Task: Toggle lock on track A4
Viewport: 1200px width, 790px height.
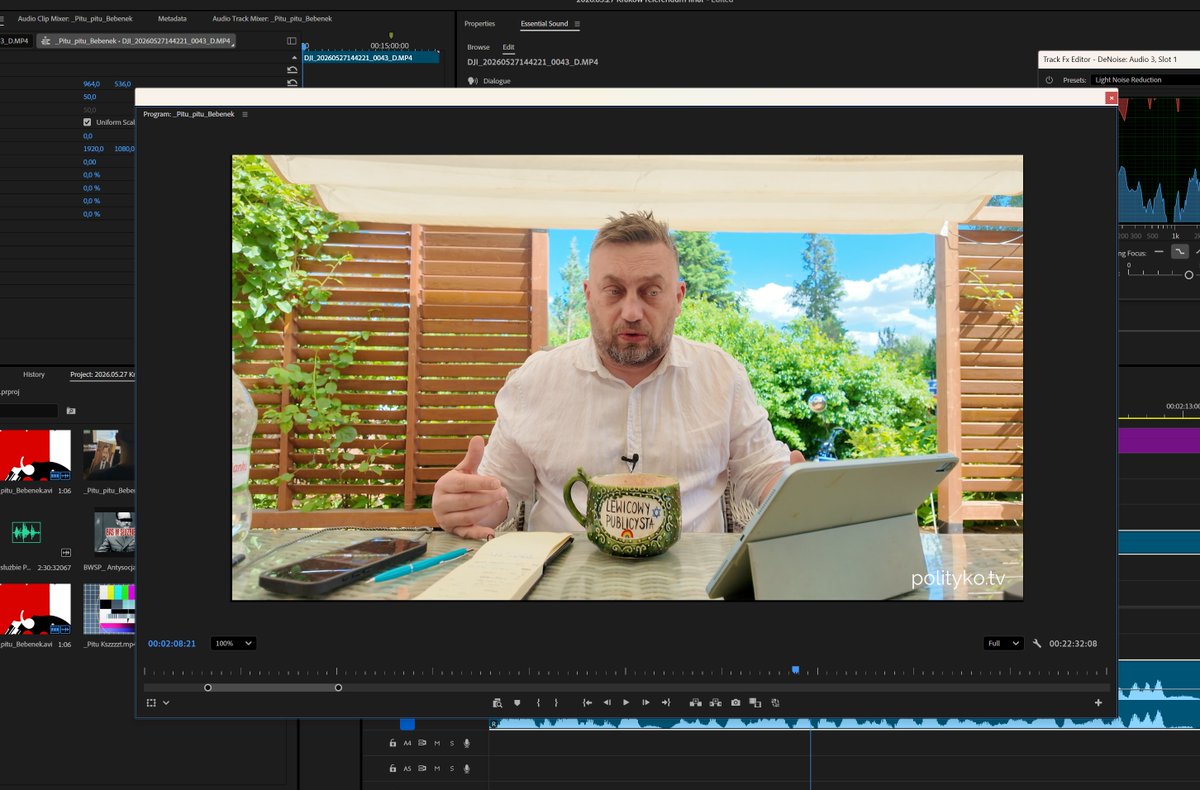Action: point(392,743)
